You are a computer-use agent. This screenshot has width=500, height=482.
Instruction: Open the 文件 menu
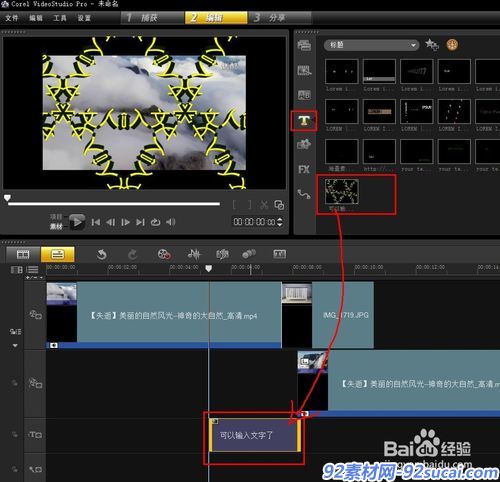(x=12, y=18)
